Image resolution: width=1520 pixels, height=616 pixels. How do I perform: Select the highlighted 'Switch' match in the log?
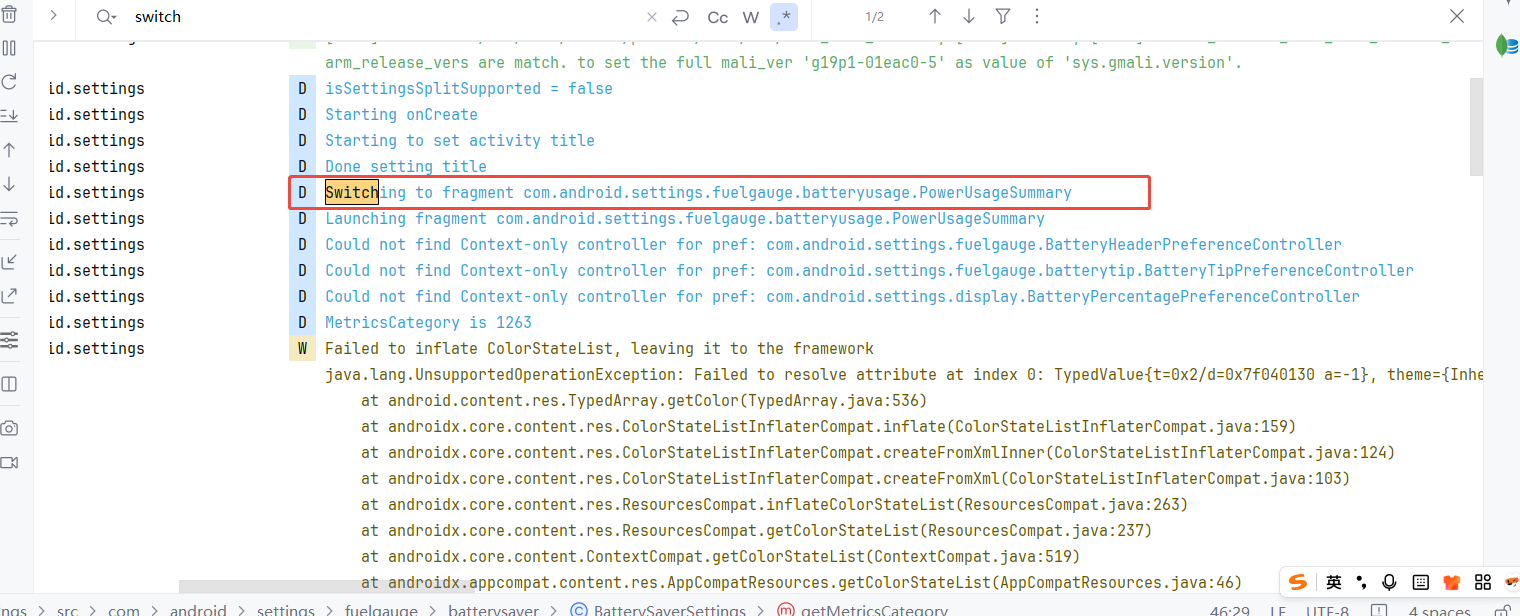click(x=352, y=193)
